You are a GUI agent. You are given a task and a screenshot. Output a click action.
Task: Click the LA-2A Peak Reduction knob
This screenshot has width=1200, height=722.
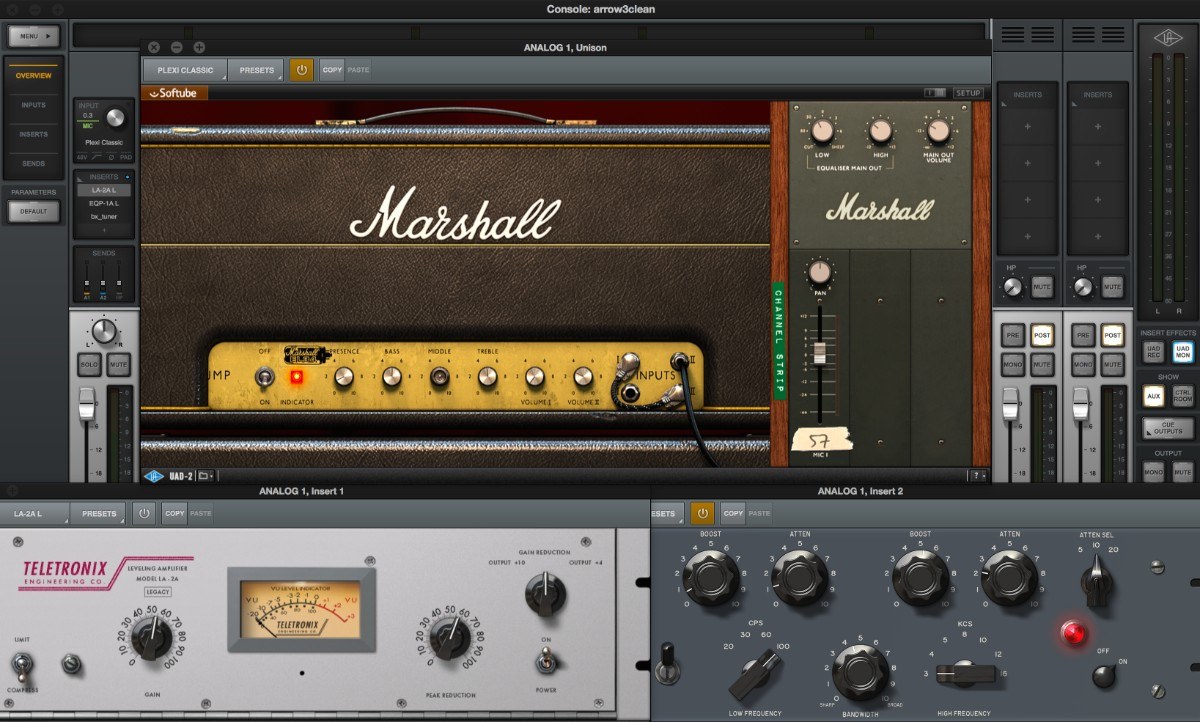[x=449, y=635]
